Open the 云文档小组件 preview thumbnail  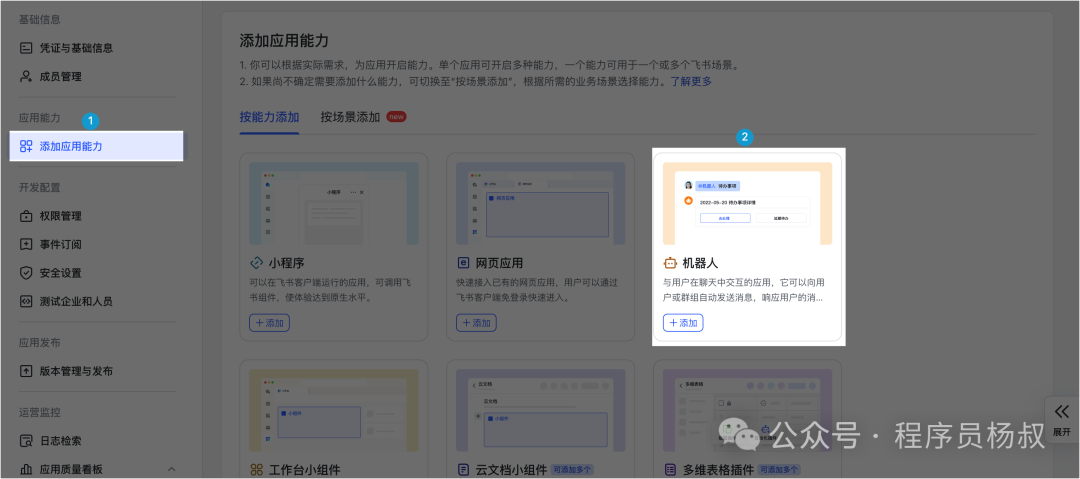[541, 410]
